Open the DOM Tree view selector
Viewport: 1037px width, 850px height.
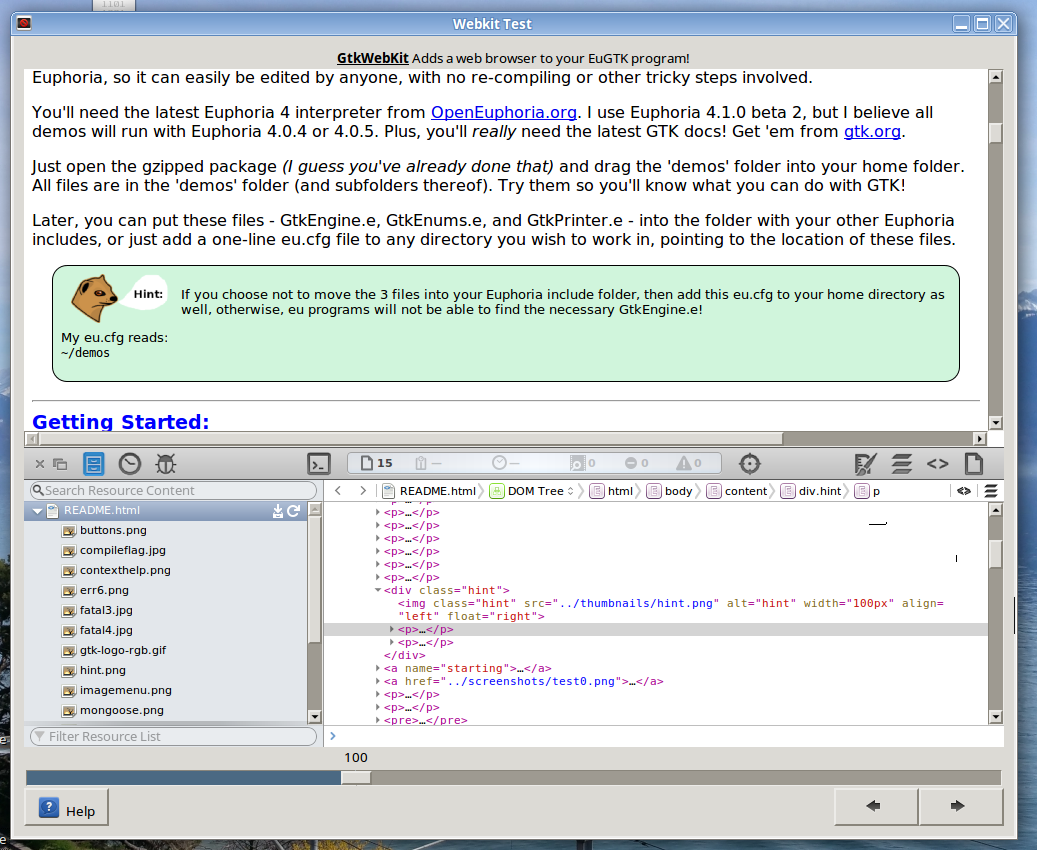tap(533, 491)
